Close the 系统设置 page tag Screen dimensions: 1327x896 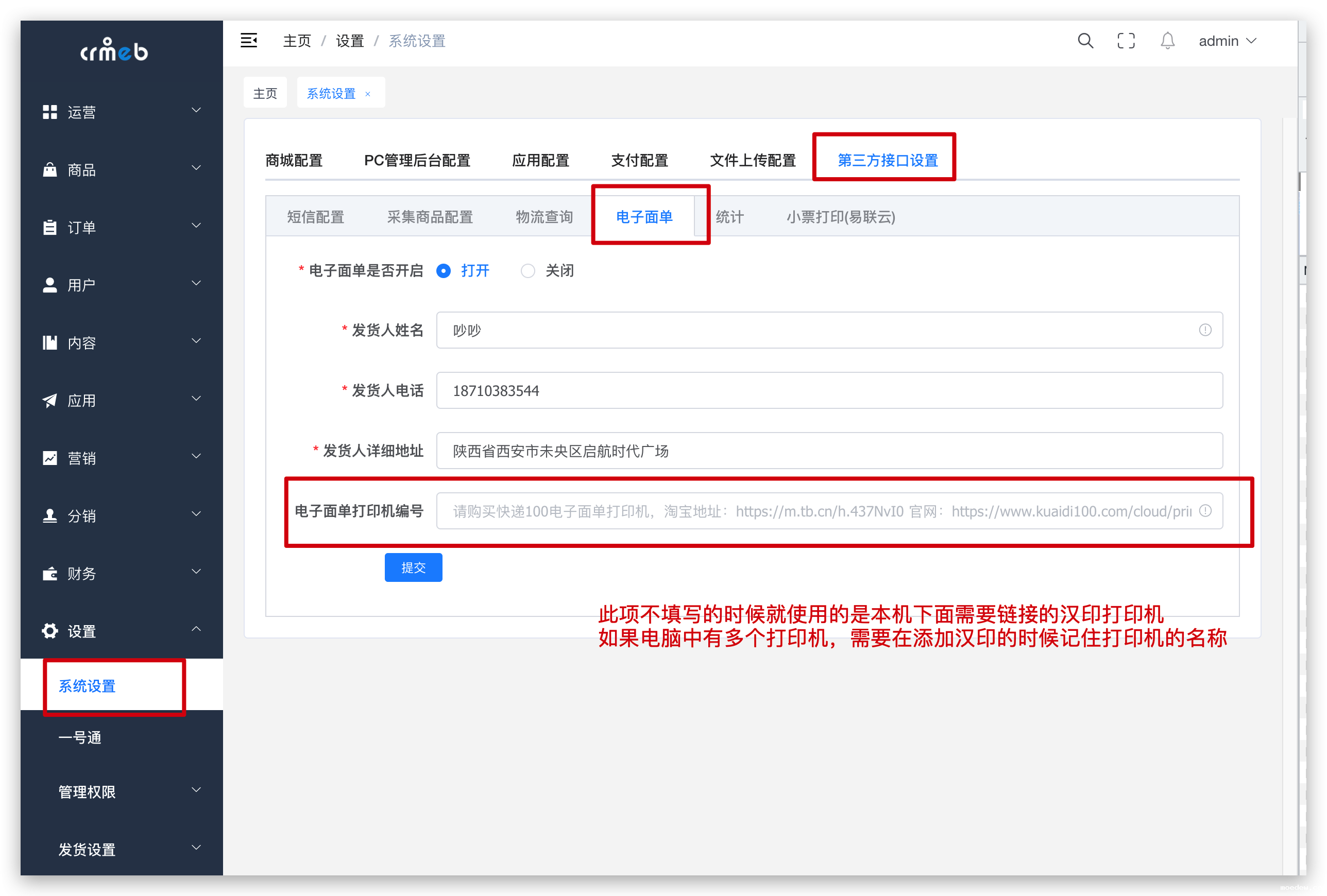point(368,94)
